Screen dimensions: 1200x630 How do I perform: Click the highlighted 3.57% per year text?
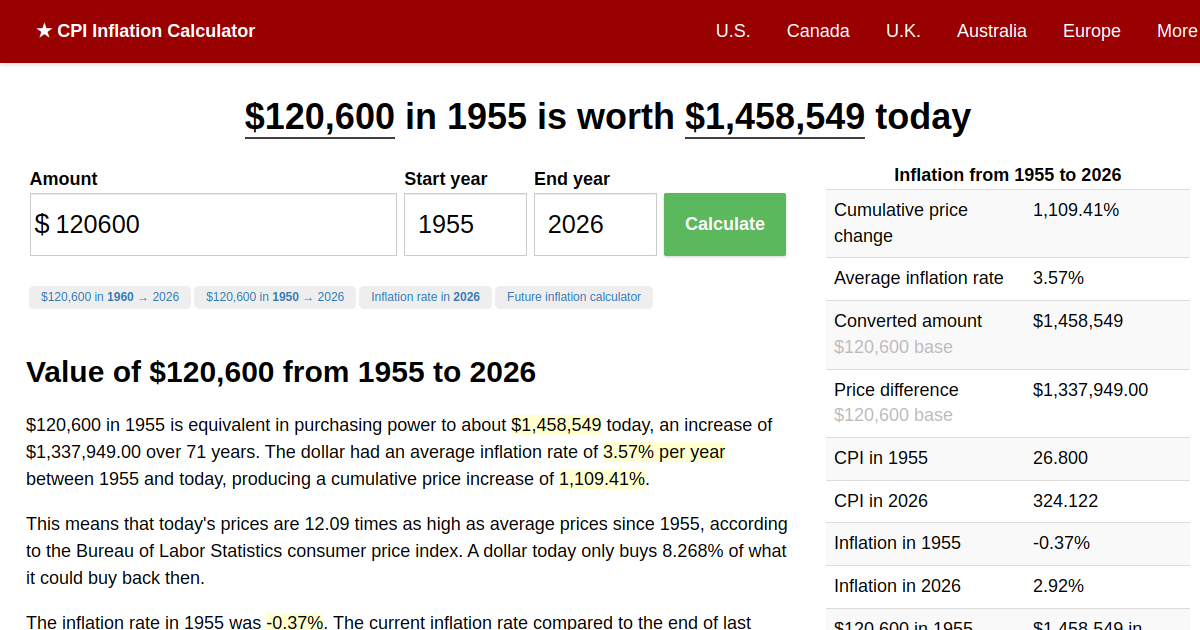click(663, 452)
